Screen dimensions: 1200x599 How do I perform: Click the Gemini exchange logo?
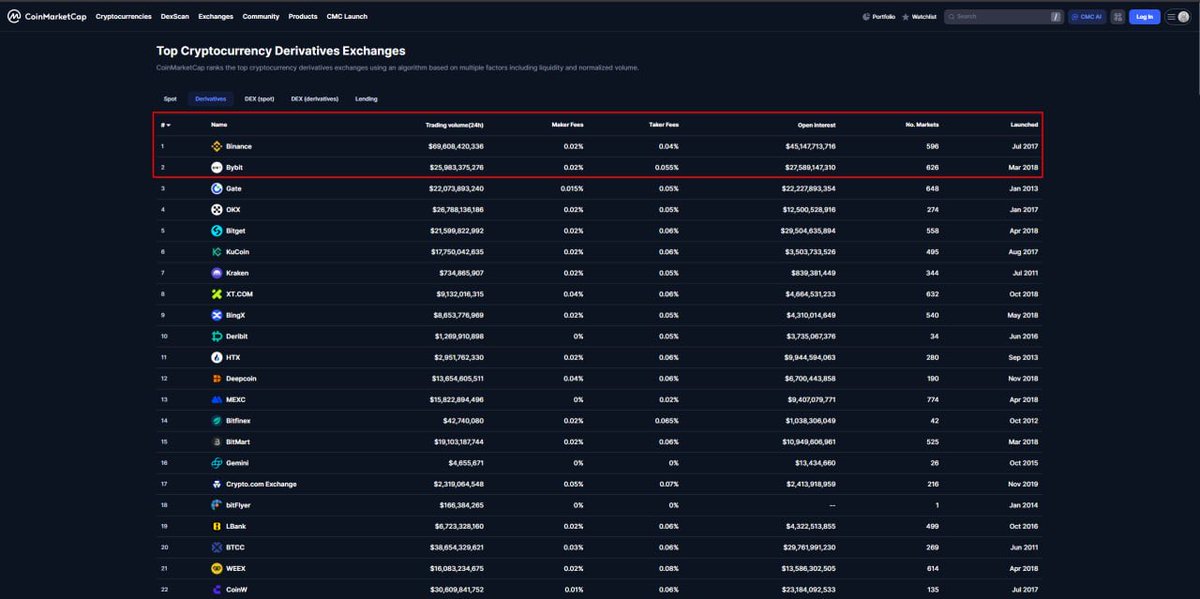click(x=217, y=463)
